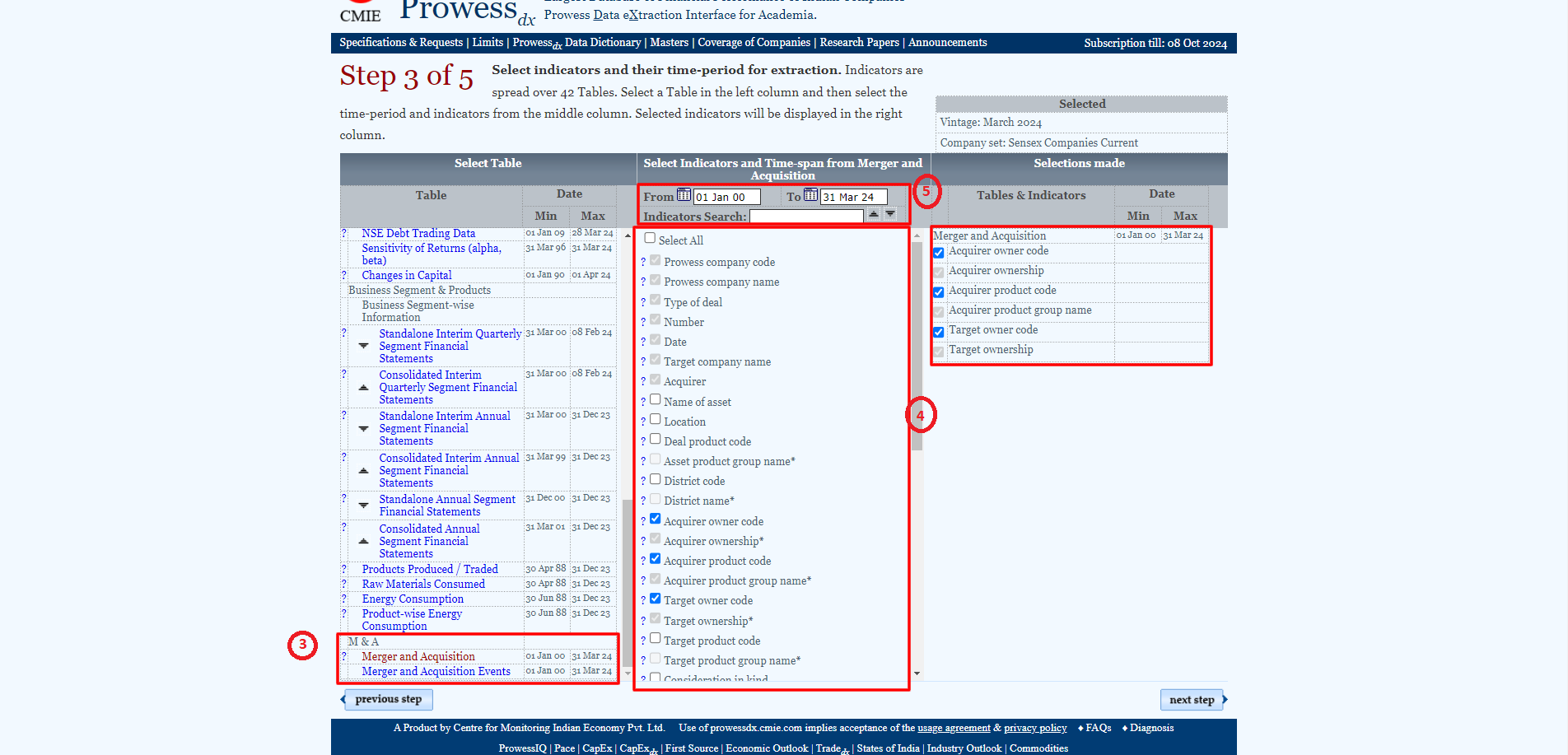Proceed to the next step

click(1192, 700)
